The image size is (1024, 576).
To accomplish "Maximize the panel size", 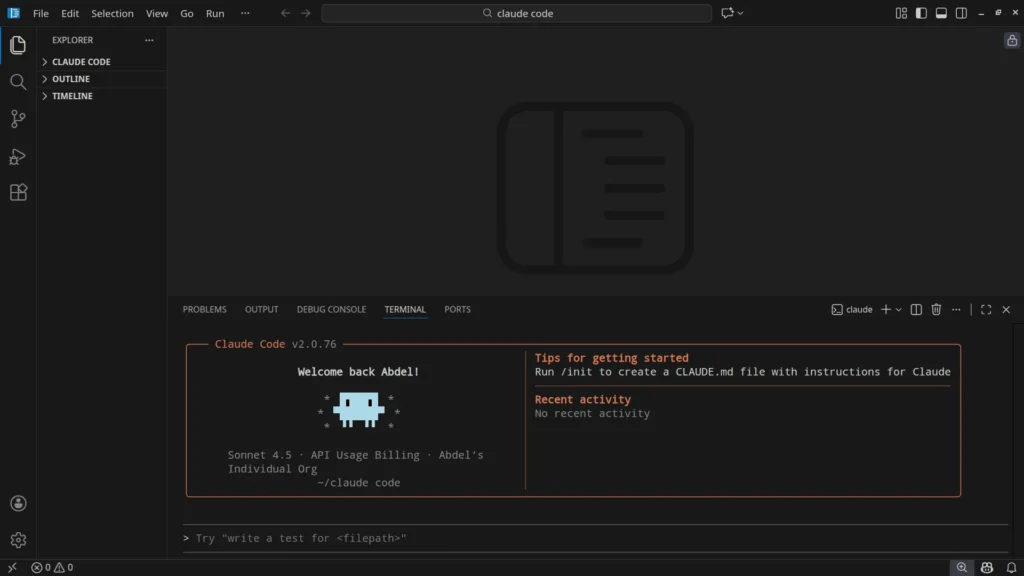I will pyautogui.click(x=986, y=310).
